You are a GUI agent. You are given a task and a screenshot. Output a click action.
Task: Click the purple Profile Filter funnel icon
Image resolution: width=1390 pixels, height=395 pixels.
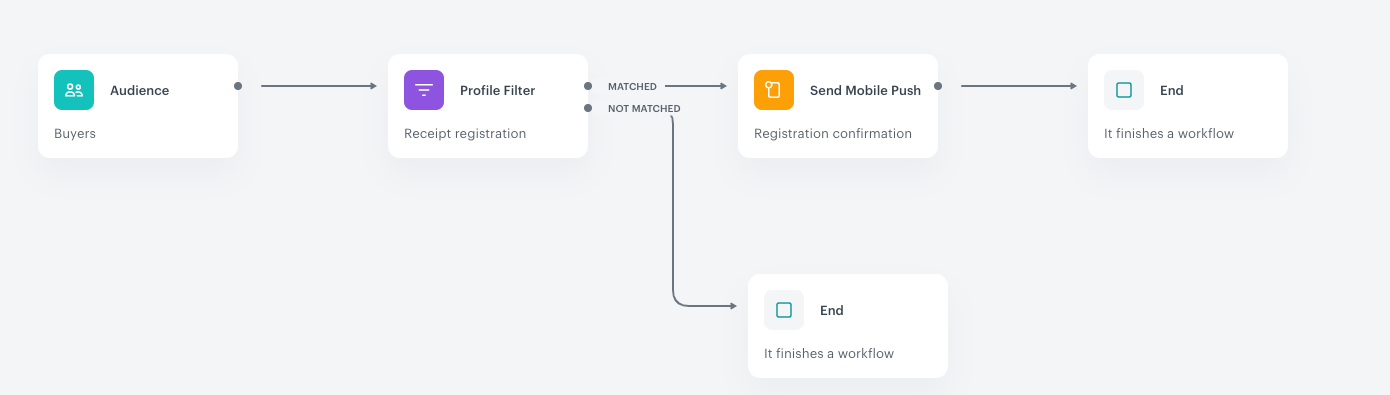(424, 90)
